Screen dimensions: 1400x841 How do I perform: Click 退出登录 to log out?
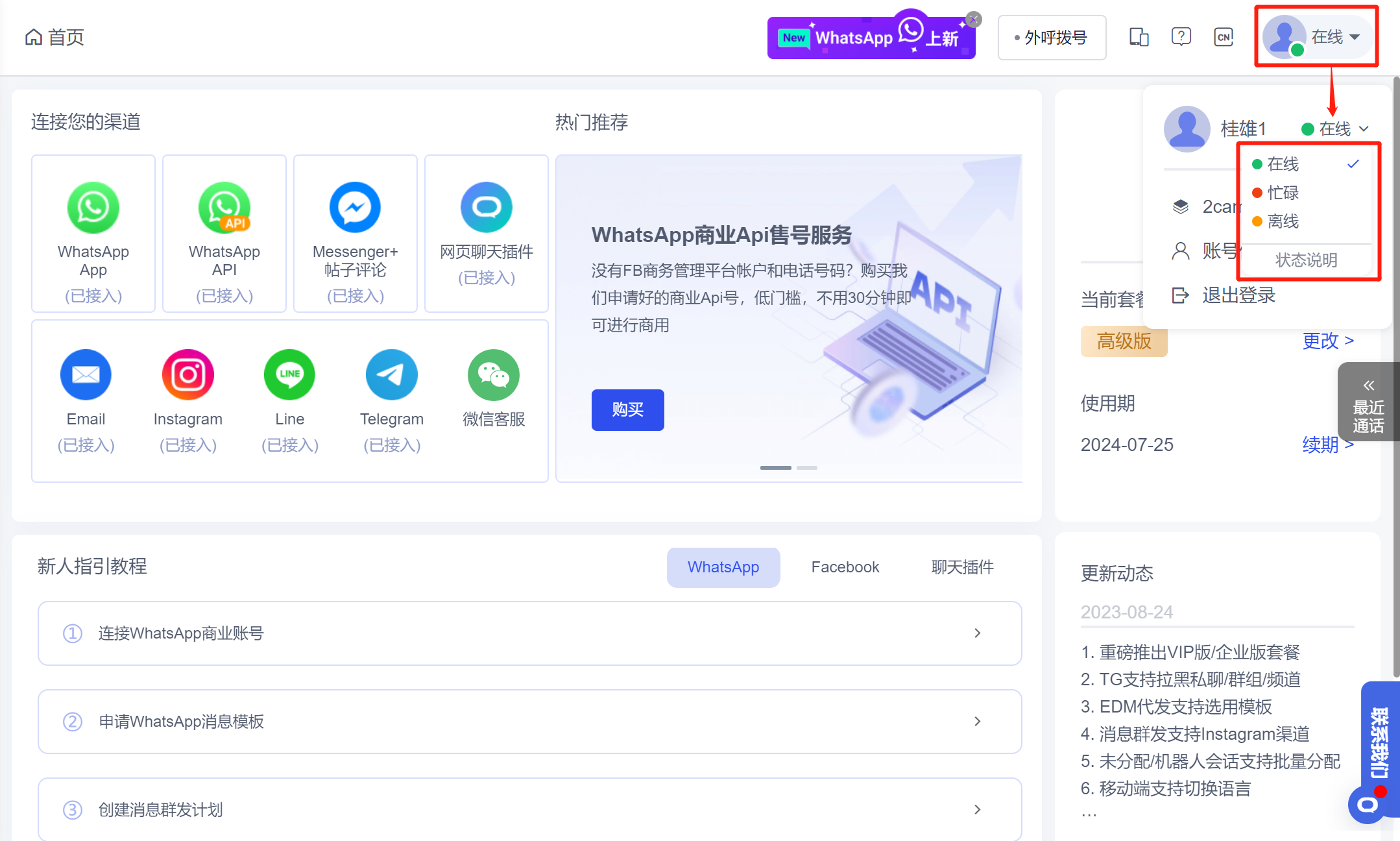click(1238, 296)
